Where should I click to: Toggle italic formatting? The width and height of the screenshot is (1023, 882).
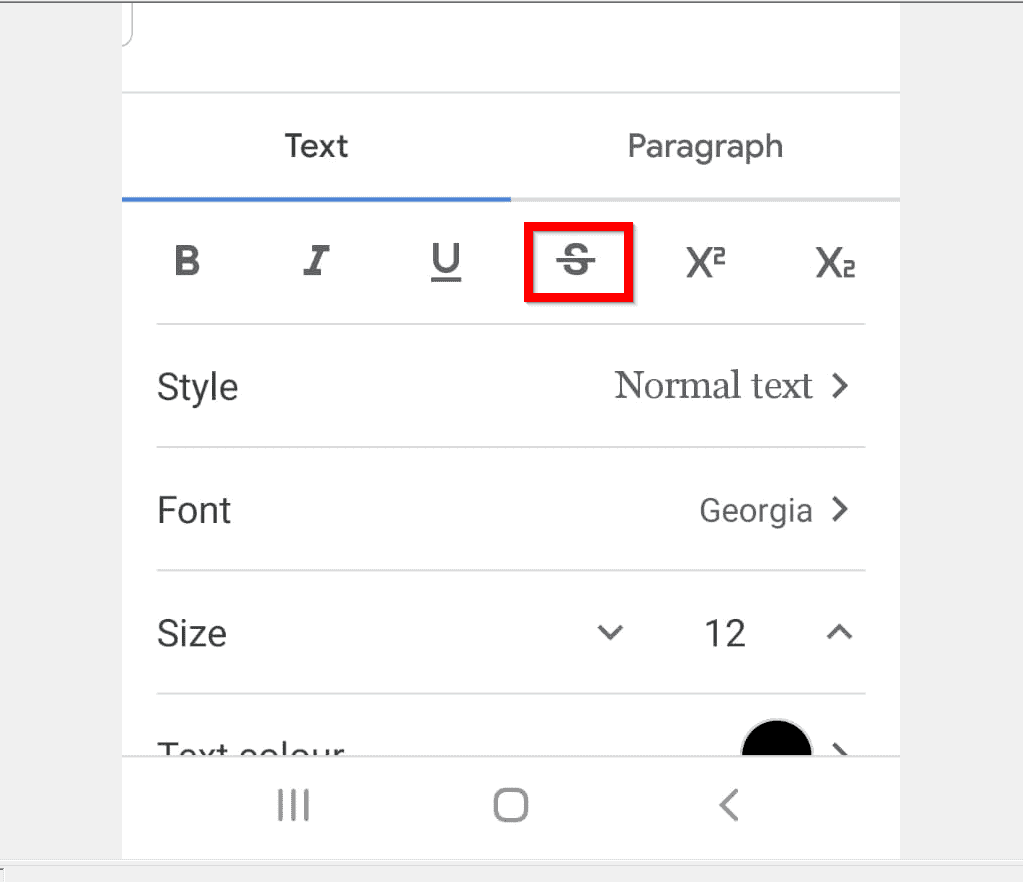316,262
